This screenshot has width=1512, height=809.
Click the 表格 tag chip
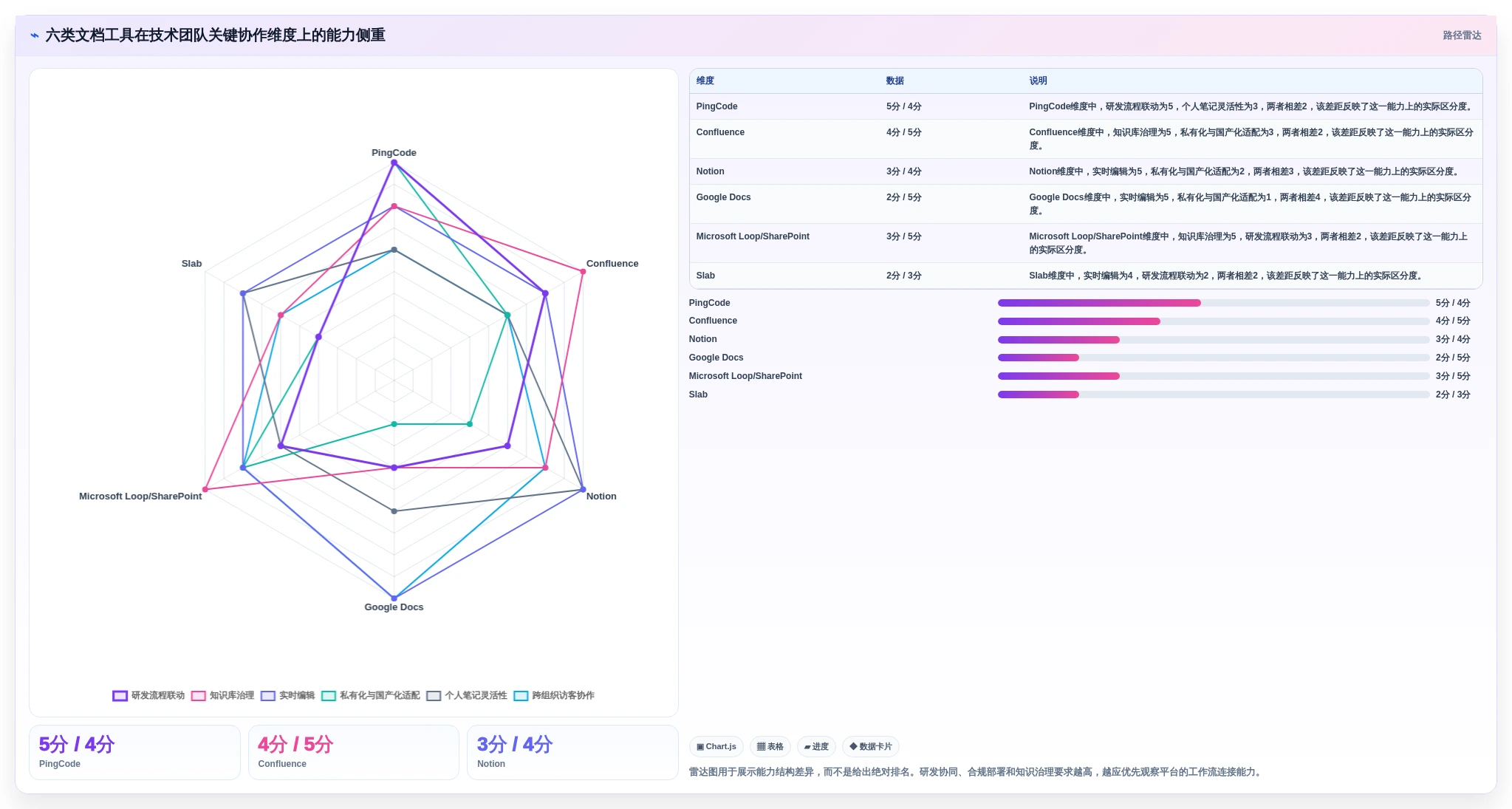(x=770, y=746)
